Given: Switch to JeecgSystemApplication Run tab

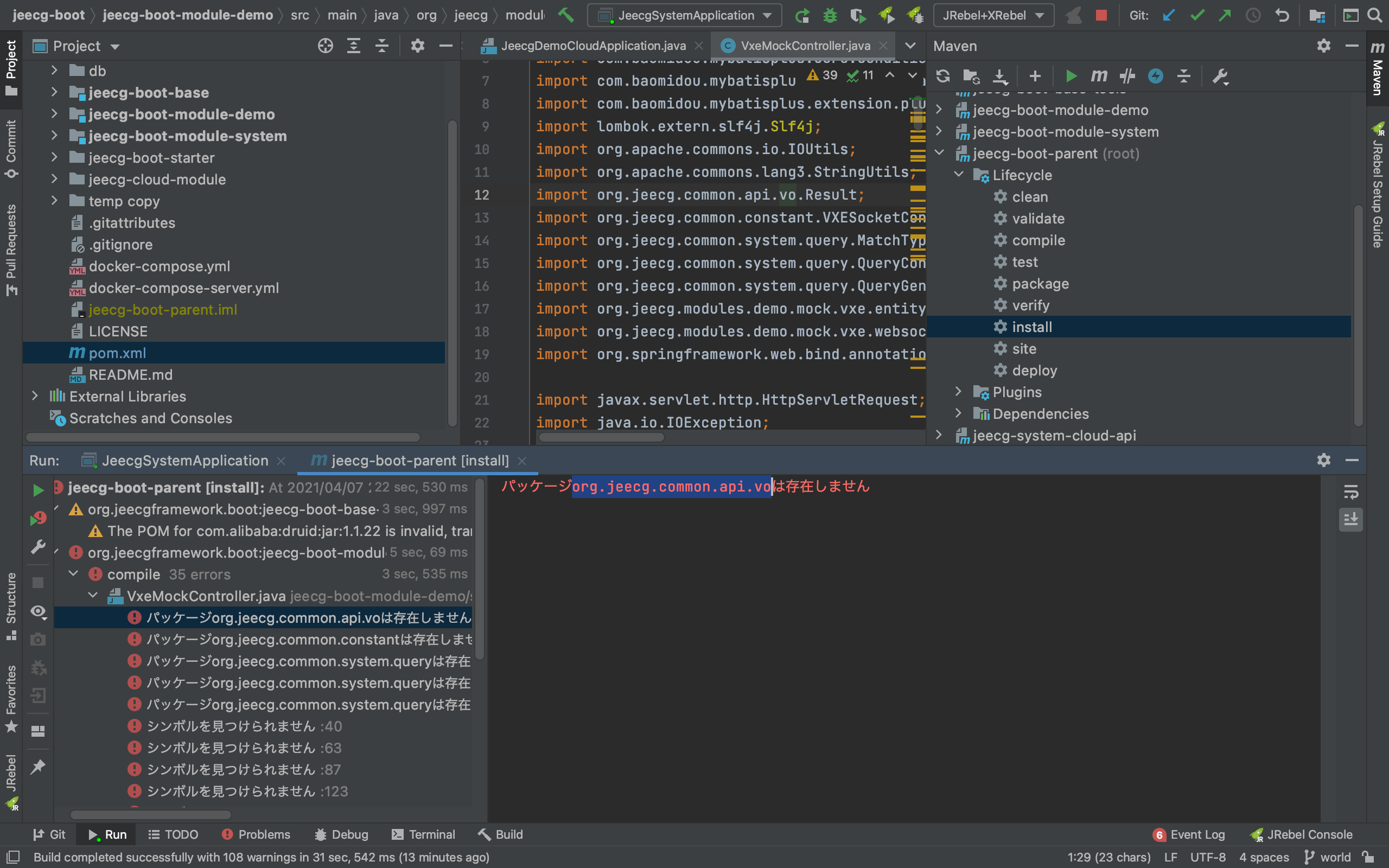Looking at the screenshot, I should [x=185, y=461].
